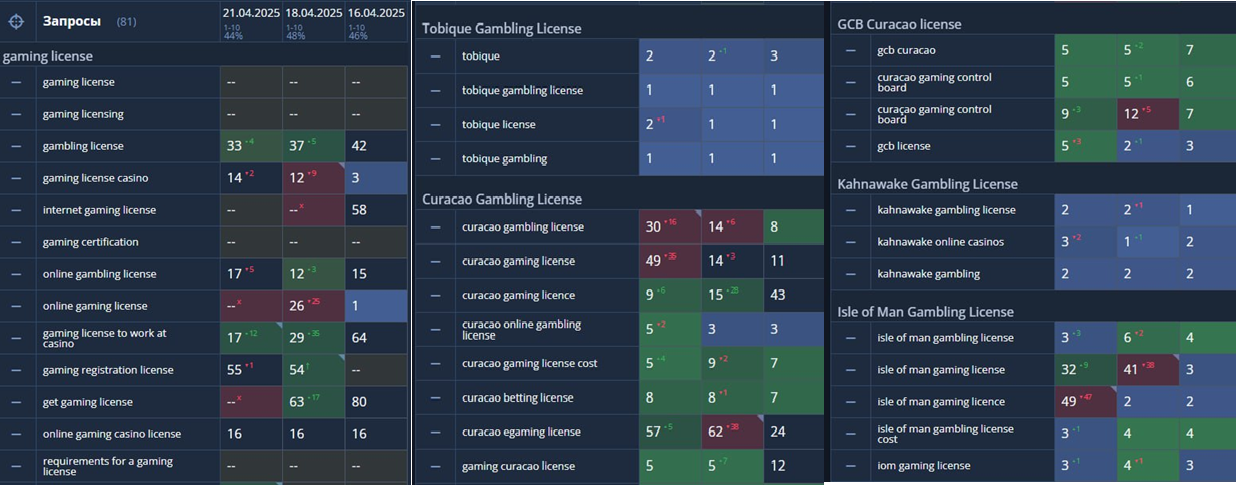Click the minus icon beside kahnawake online casinos

tap(850, 242)
